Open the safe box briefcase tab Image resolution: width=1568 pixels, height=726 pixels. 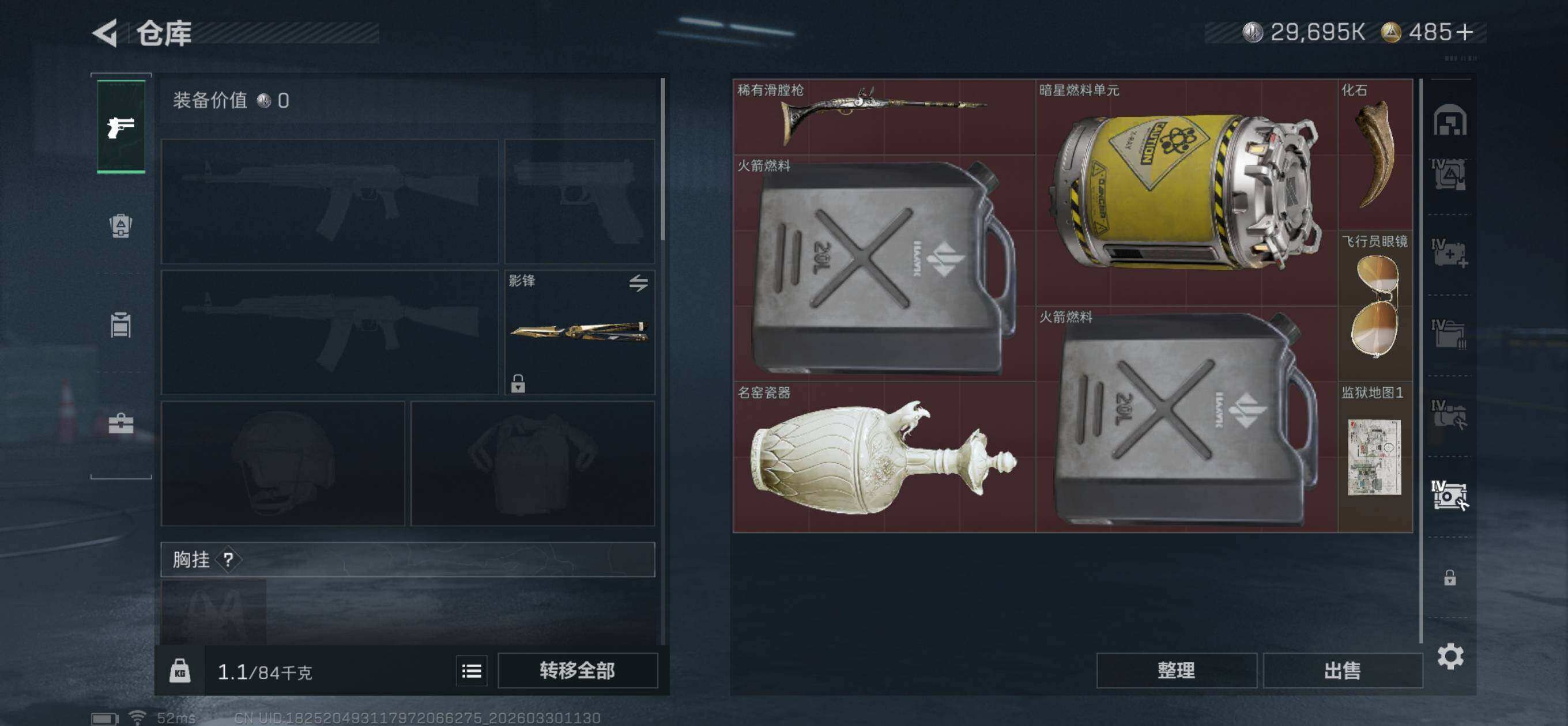coord(120,423)
